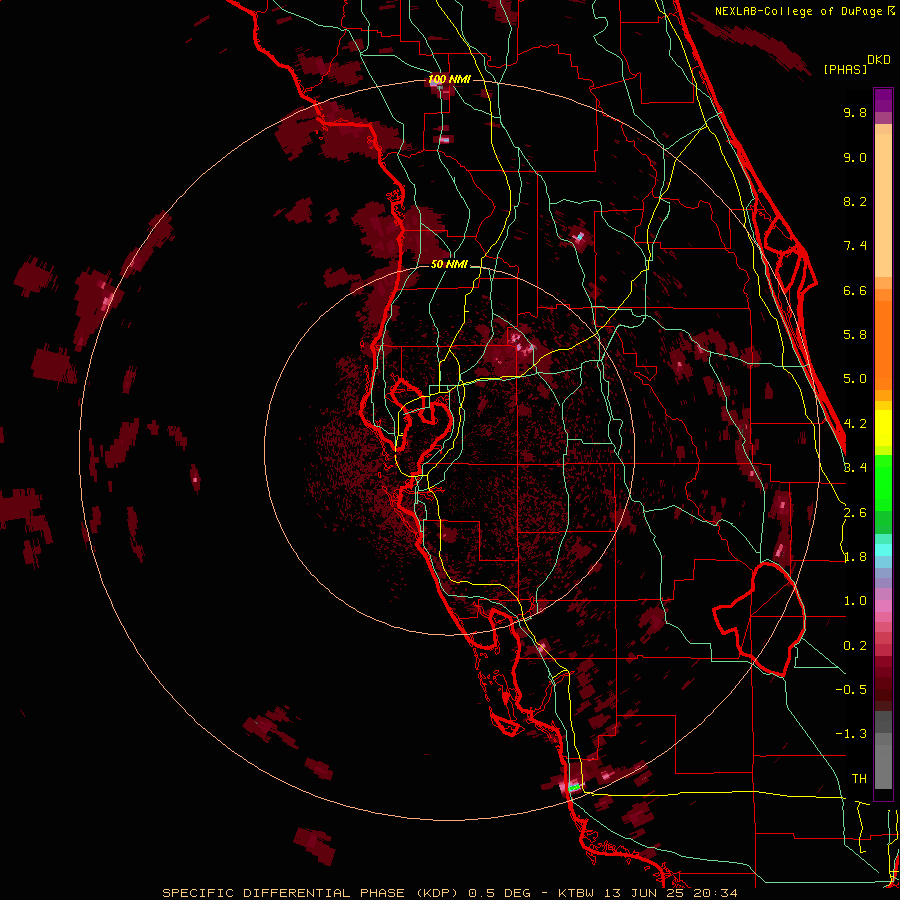Click the bright green radar echo on the southwest coast
Screen dimensions: 900x900
pos(574,788)
